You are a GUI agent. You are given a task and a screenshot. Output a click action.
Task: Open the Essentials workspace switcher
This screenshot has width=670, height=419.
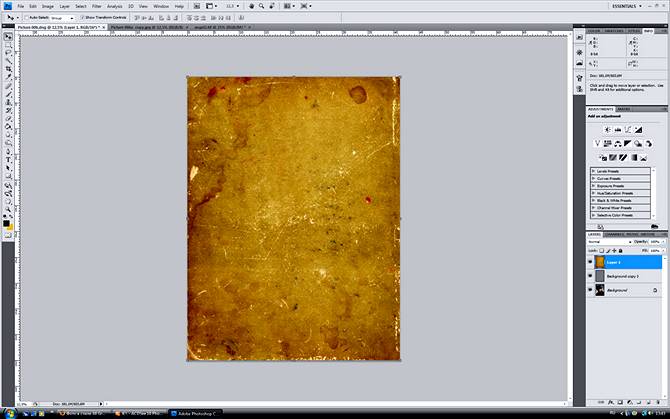(x=627, y=6)
